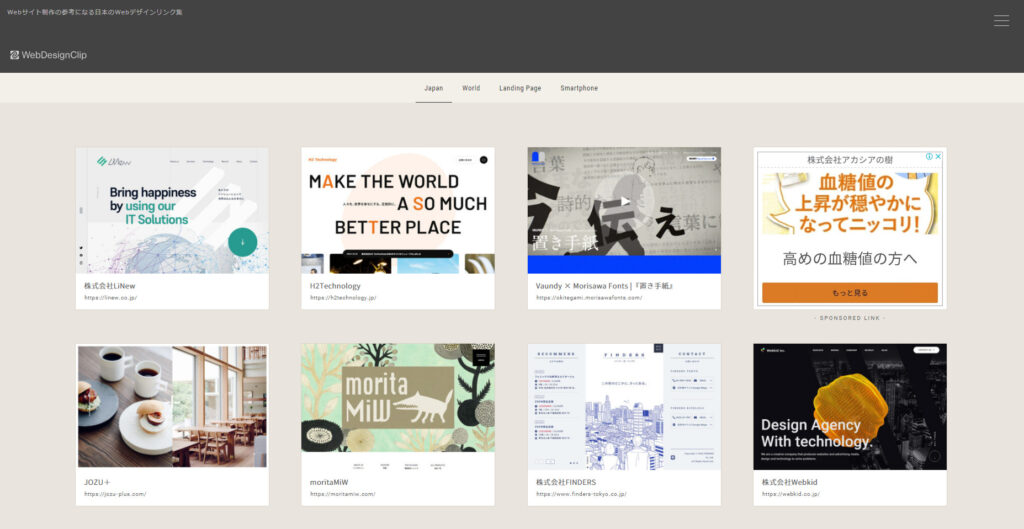Click the 株式会社FINDERS title link
The height and width of the screenshot is (529, 1024).
[566, 483]
